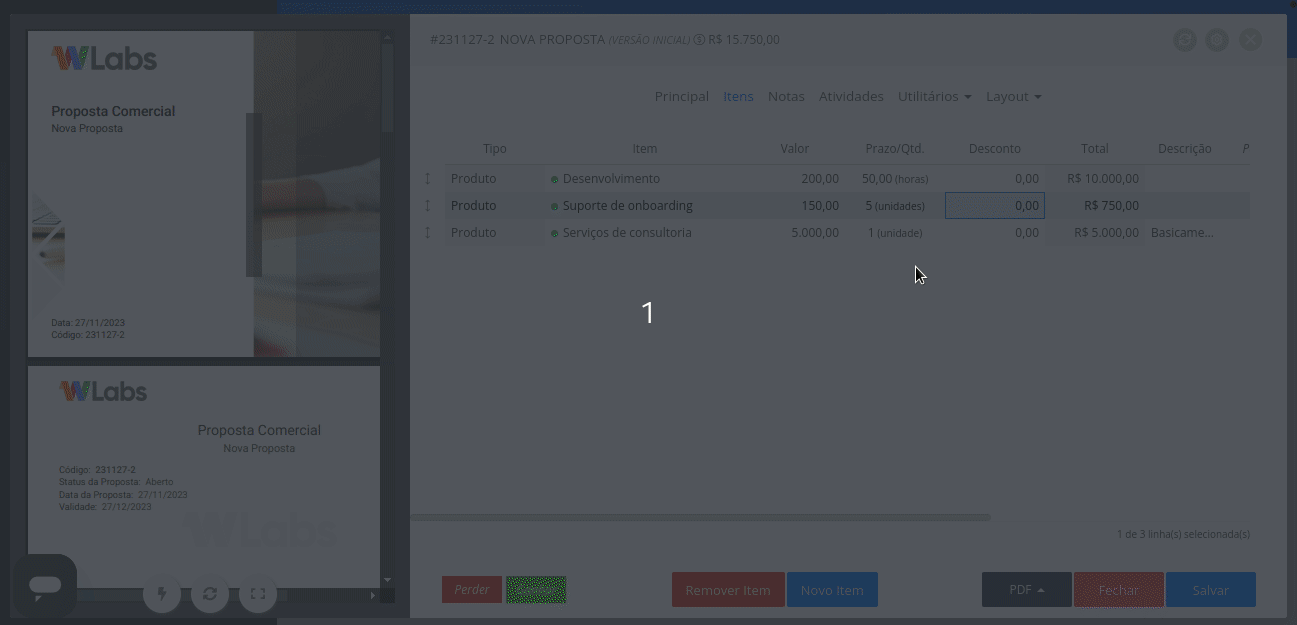Select the Desenvolvimento item row
Image resolution: width=1297 pixels, height=625 pixels.
(645, 178)
